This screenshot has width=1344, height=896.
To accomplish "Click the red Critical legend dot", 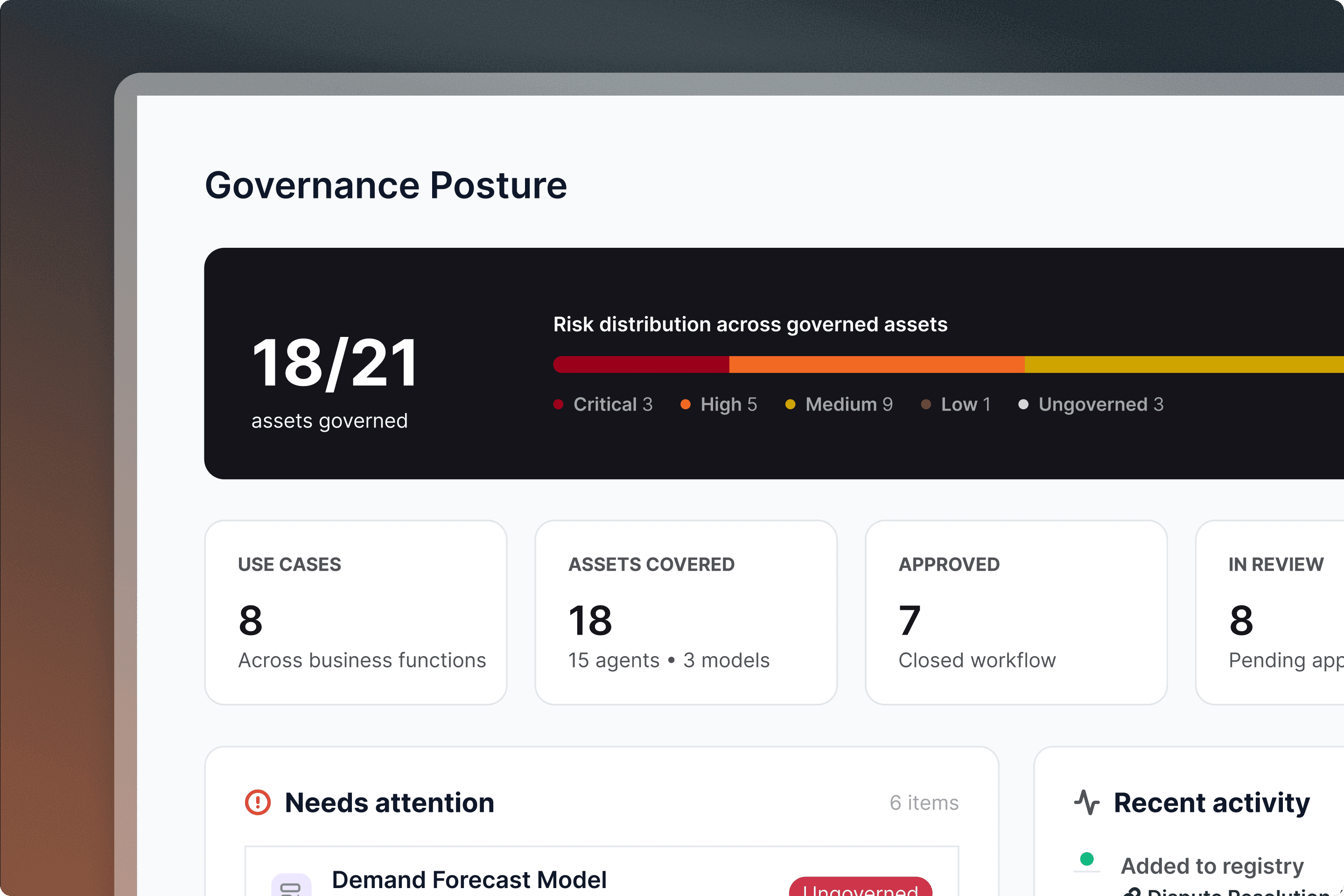I will [559, 405].
